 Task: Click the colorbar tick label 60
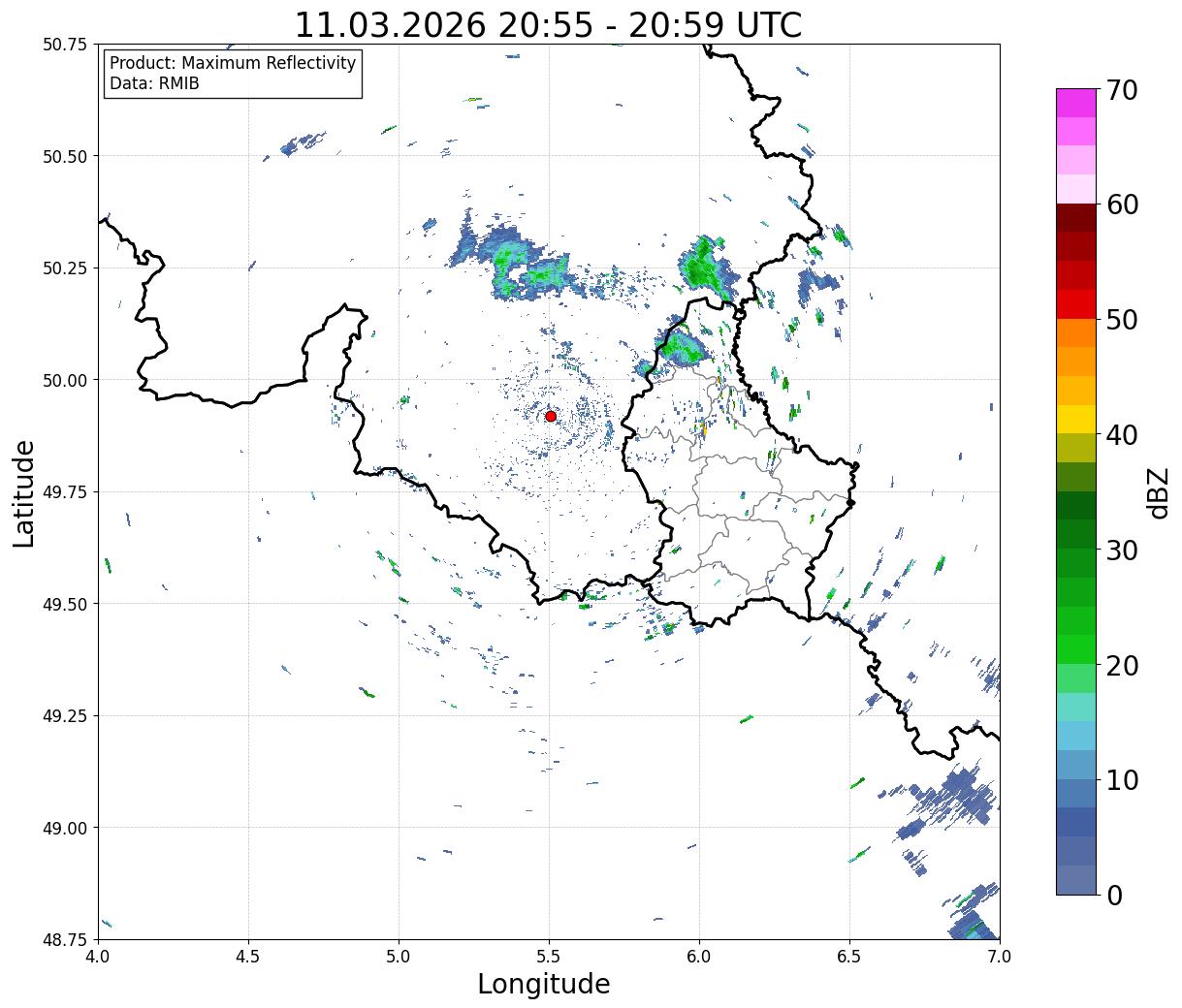pos(1123,205)
